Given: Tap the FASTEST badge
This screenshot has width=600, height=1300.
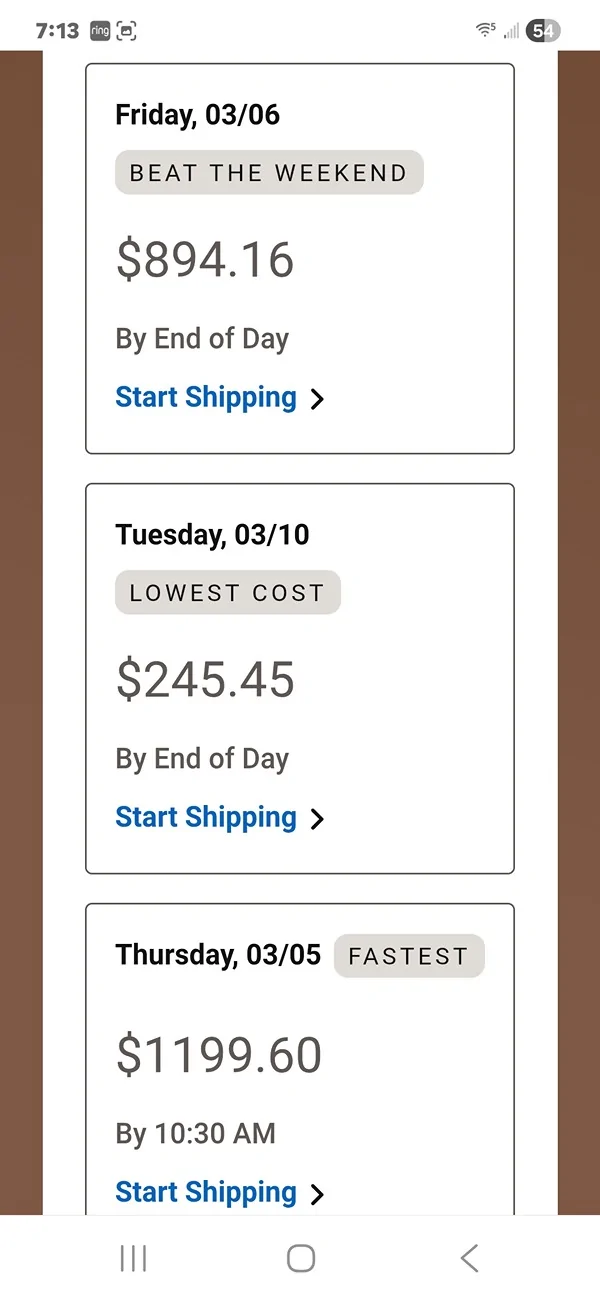Looking at the screenshot, I should [x=408, y=956].
